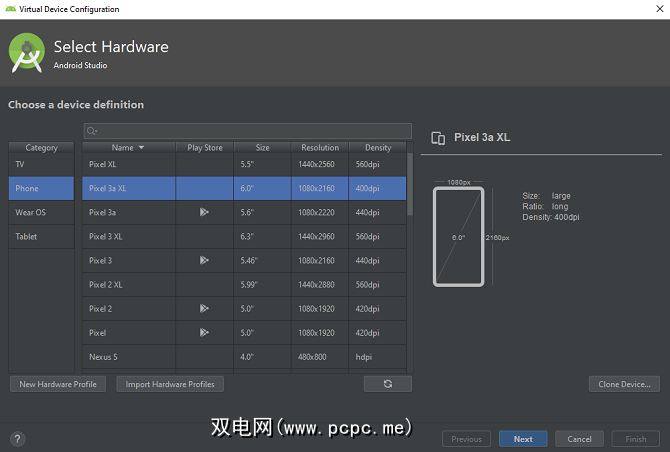The width and height of the screenshot is (670, 452).
Task: Select the TV category
Action: pos(41,164)
